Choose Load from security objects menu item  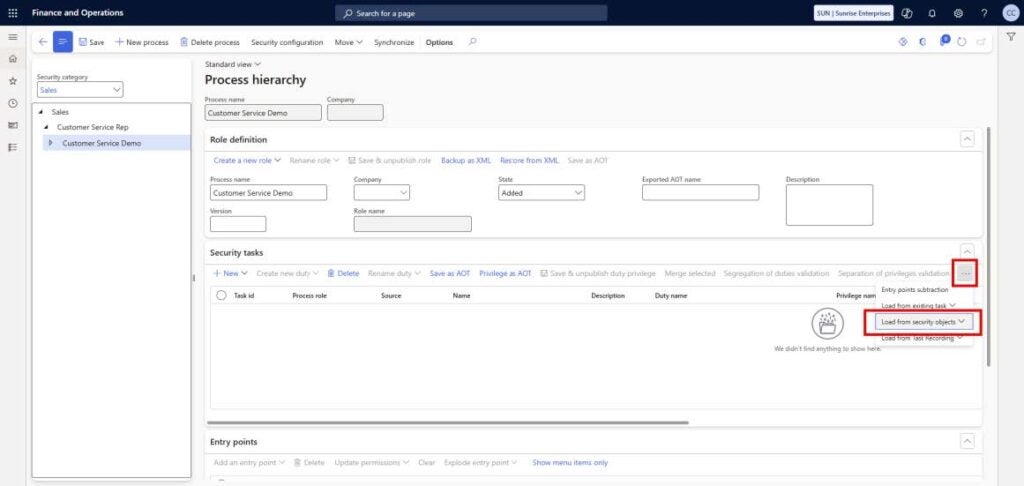pyautogui.click(x=922, y=322)
